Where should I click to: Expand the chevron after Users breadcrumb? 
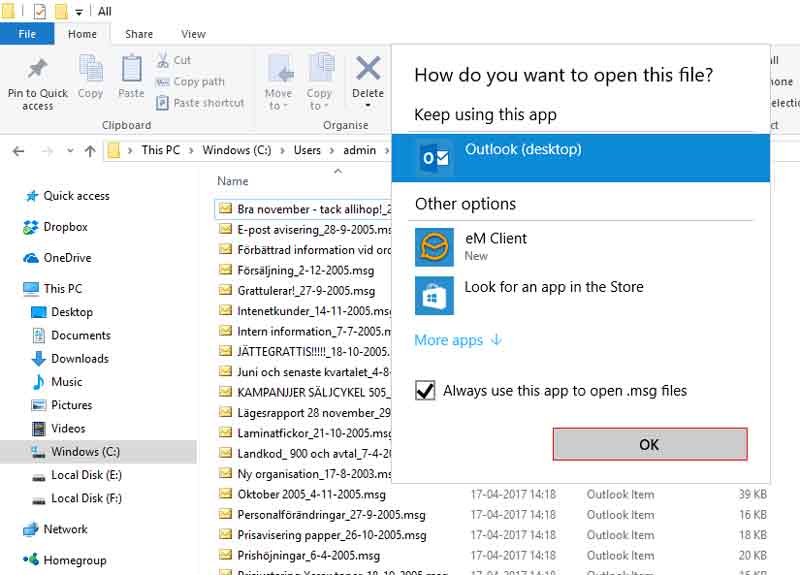(332, 151)
